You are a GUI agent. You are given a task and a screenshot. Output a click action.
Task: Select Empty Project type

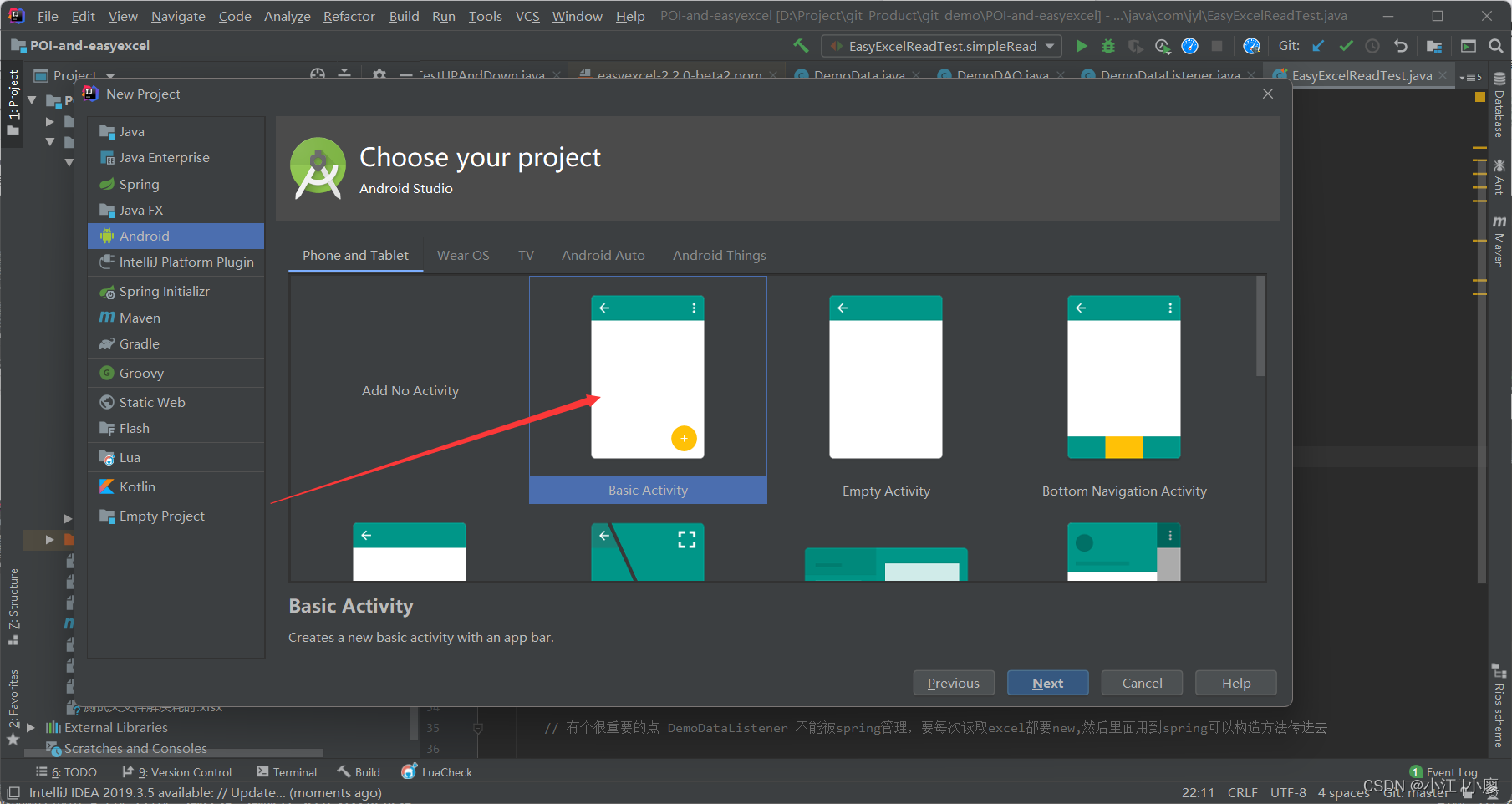[x=176, y=516]
